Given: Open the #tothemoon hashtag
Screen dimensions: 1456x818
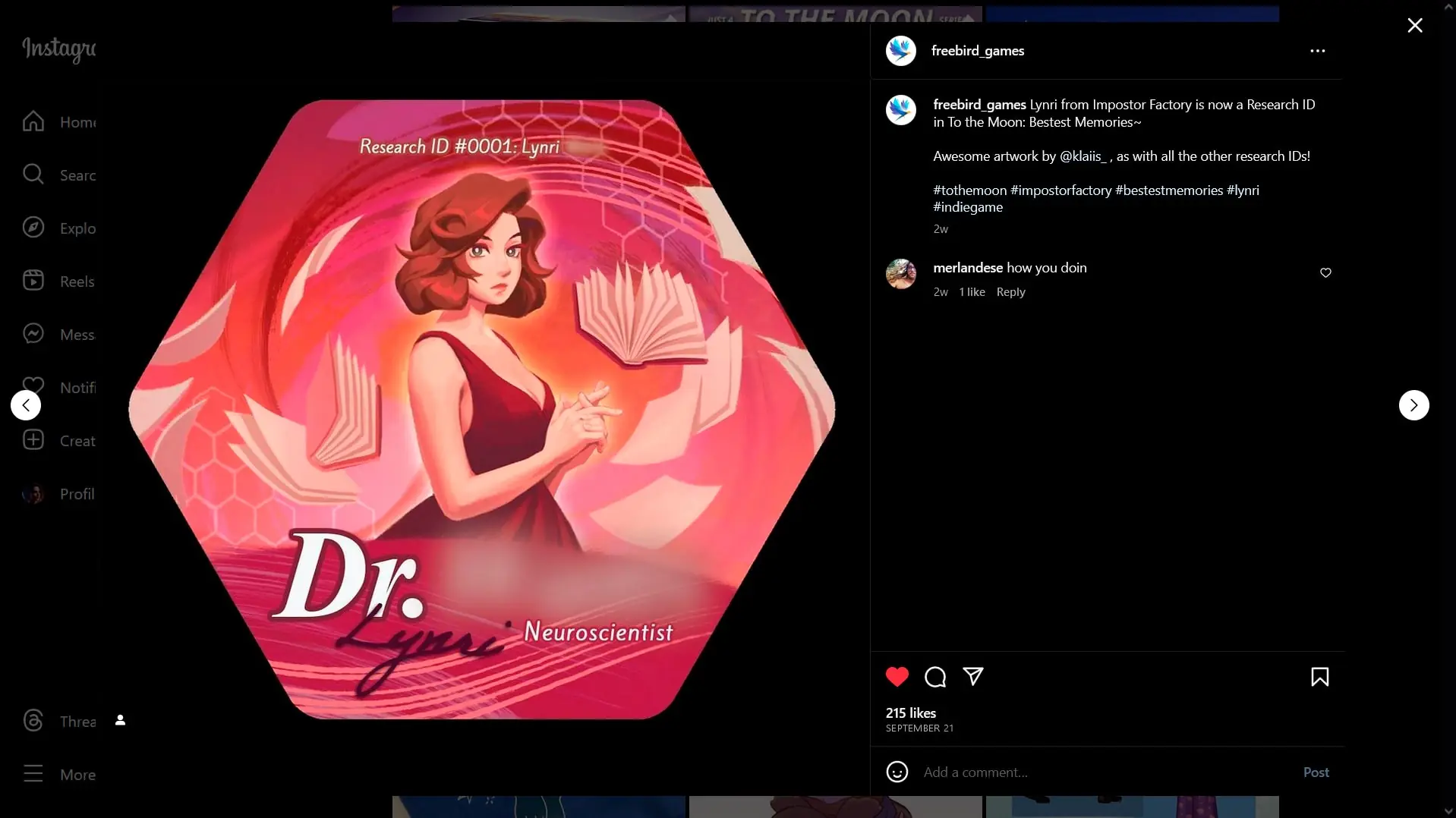Looking at the screenshot, I should point(969,190).
